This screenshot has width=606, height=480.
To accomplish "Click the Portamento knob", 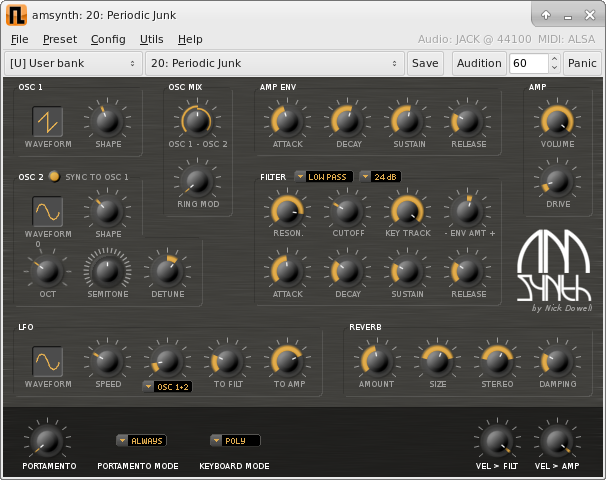I will [x=48, y=441].
